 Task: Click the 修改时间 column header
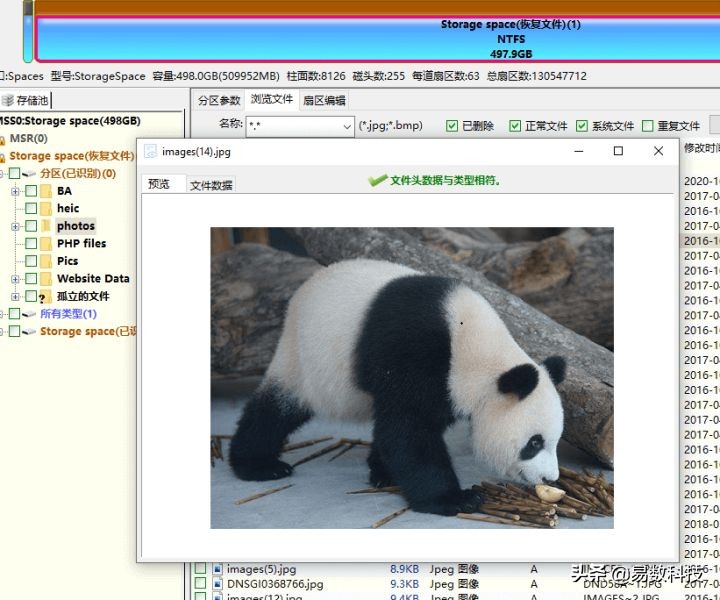[701, 148]
